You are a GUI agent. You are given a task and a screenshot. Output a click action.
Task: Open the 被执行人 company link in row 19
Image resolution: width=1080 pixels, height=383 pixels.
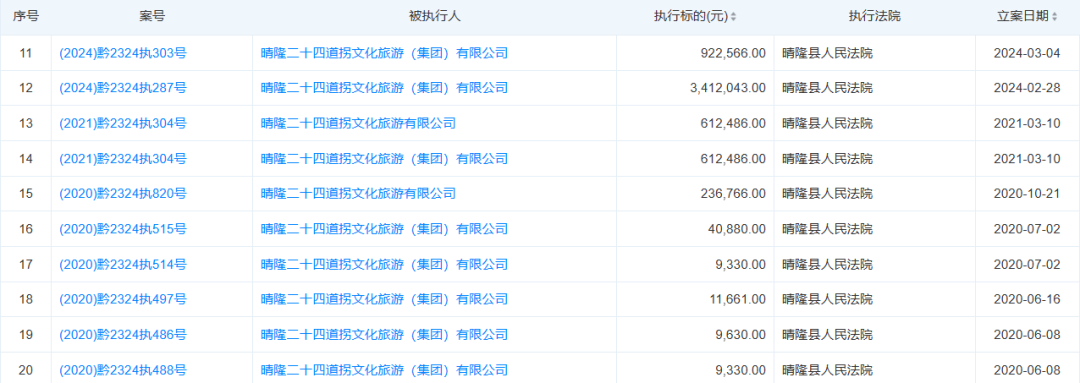click(384, 335)
